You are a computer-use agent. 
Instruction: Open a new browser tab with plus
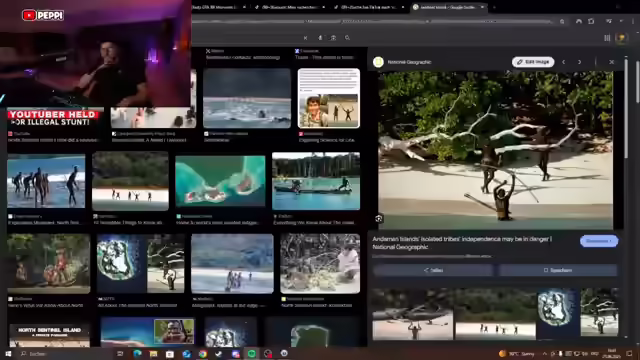pyautogui.click(x=494, y=7)
